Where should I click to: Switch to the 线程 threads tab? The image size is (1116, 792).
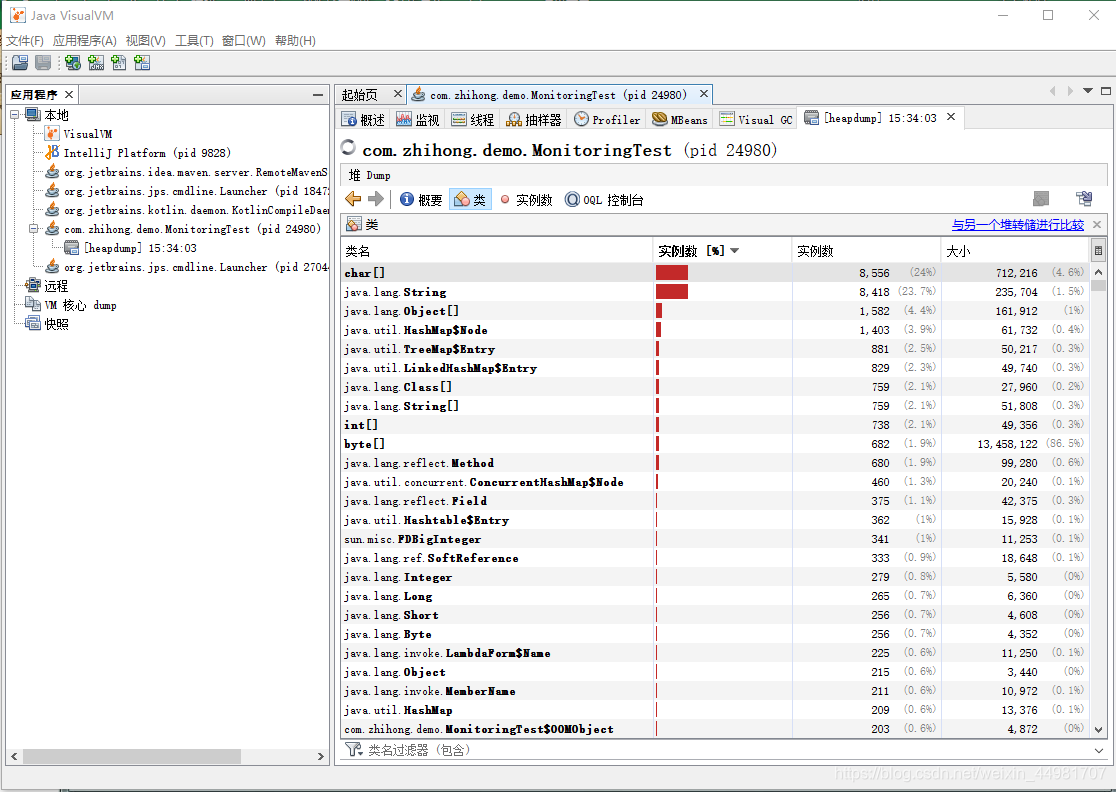pos(473,120)
